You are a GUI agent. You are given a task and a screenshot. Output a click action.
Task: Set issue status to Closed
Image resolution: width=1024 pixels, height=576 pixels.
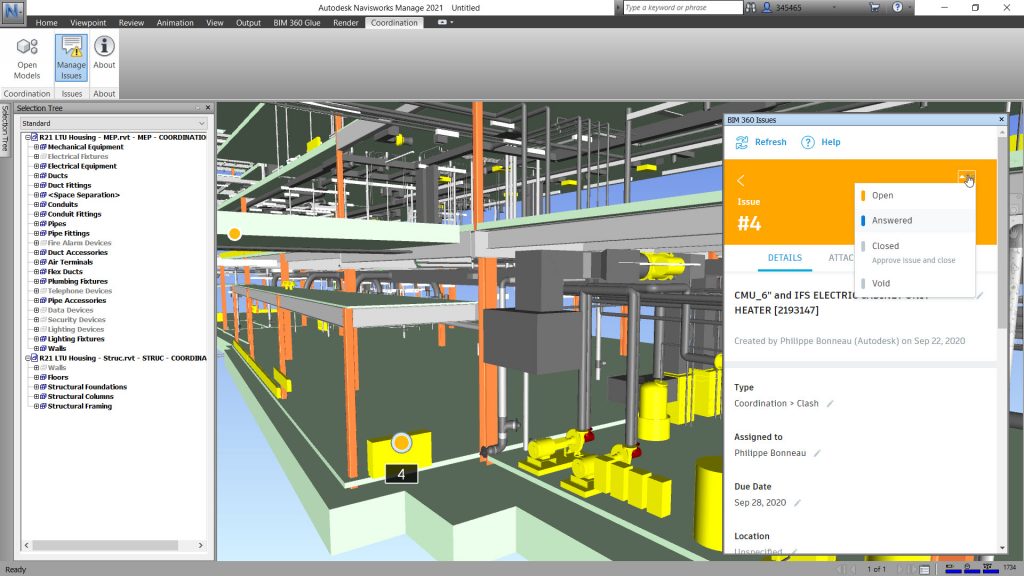tap(915, 252)
